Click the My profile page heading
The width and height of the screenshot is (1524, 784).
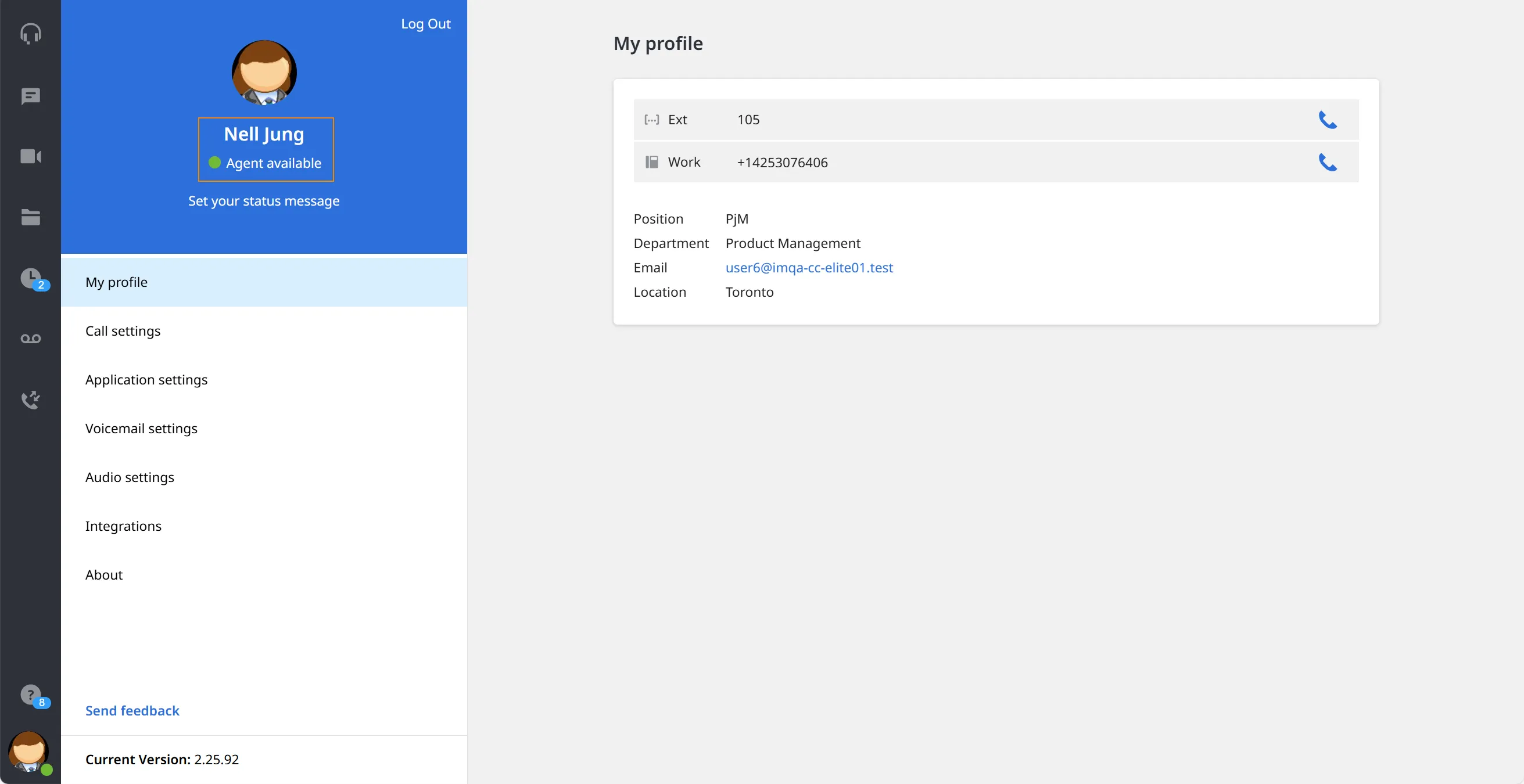pyautogui.click(x=658, y=44)
